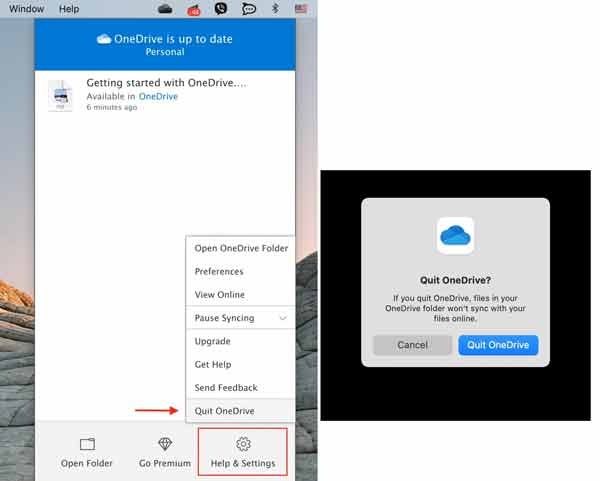Click the '6 minutes ago' timestamp
Screen dimensions: 600x481
(112, 108)
